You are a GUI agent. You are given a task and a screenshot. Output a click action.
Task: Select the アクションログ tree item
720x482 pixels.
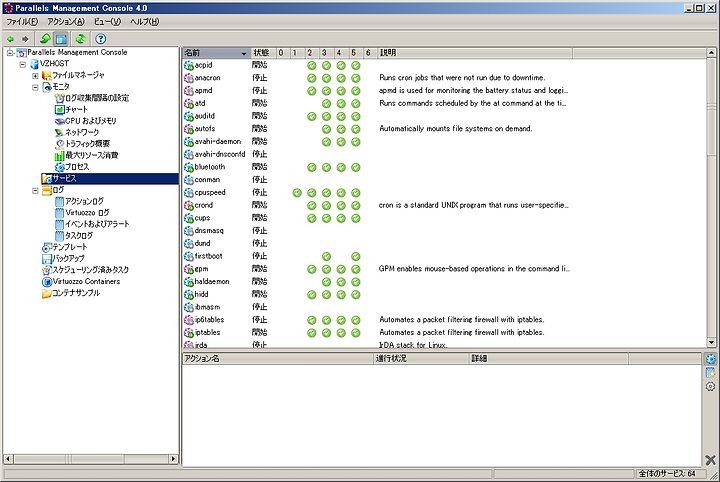(84, 201)
